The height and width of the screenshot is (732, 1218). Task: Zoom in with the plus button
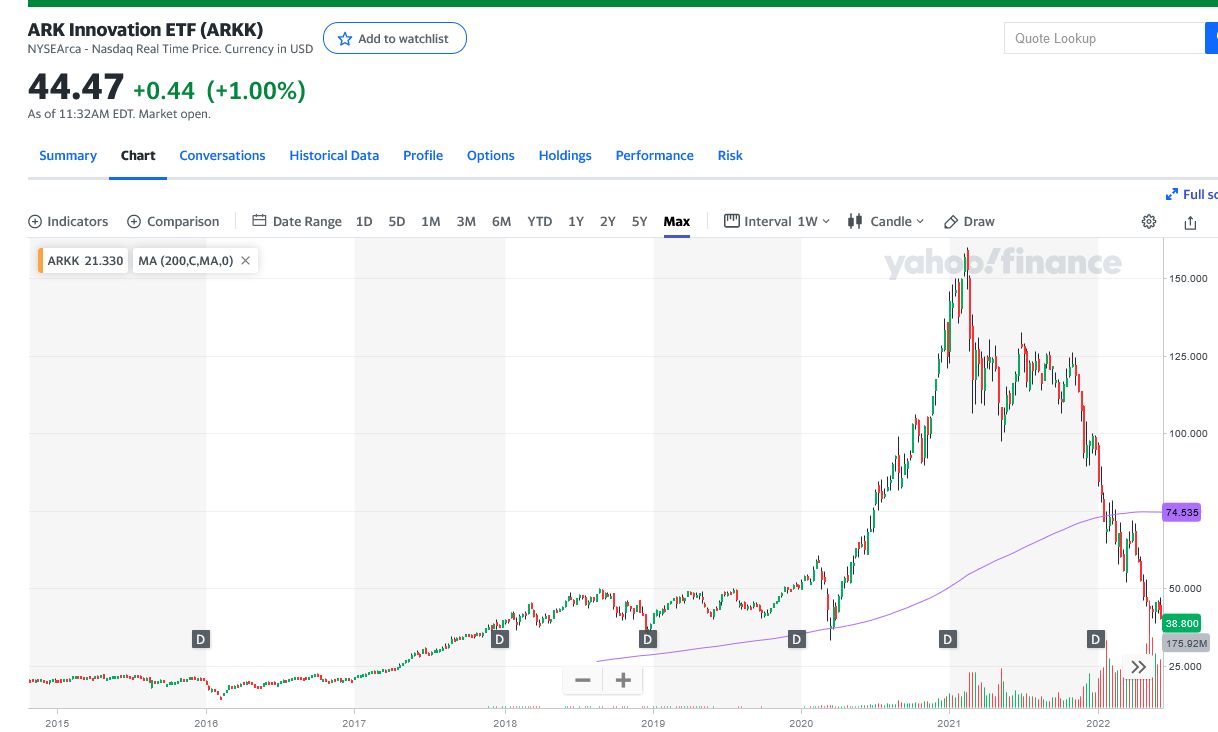623,681
